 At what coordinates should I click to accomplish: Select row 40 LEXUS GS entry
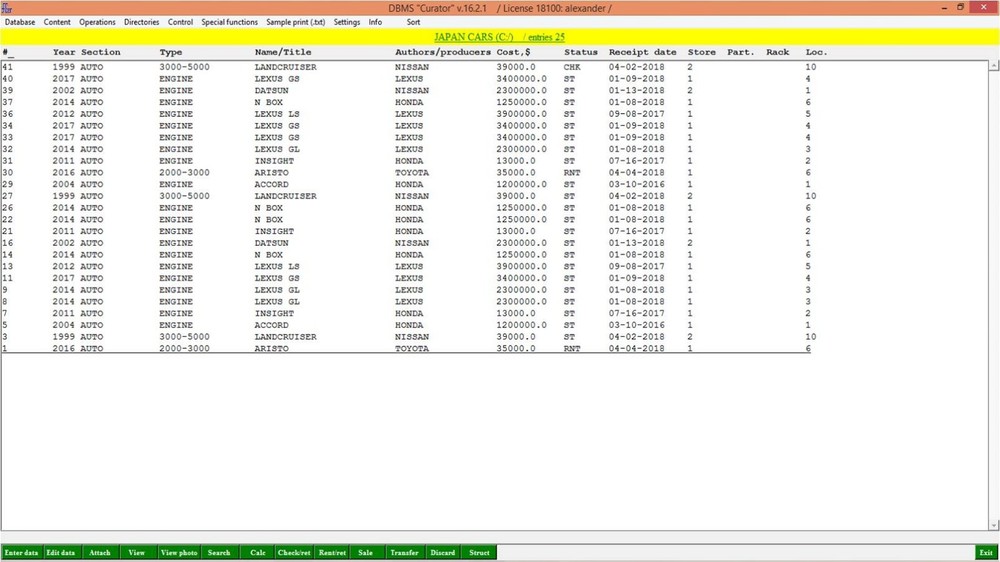point(408,78)
